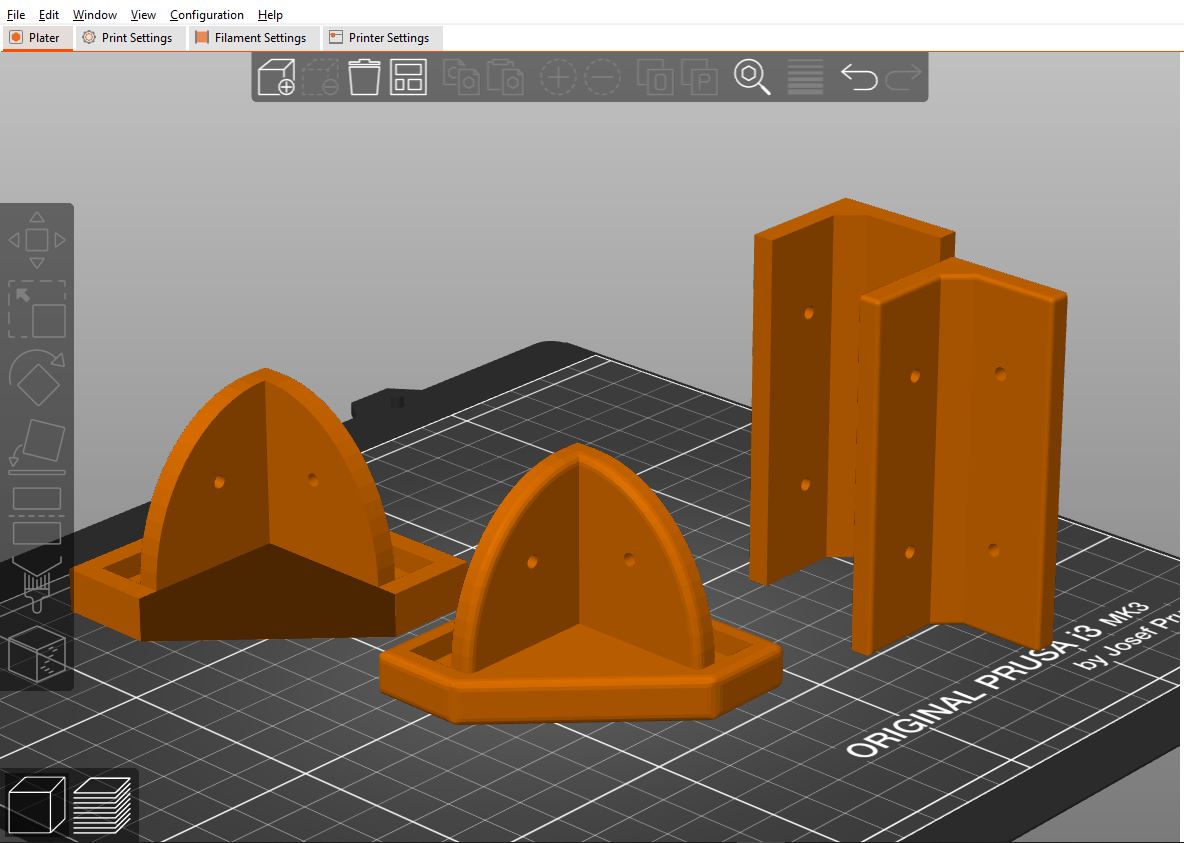
Task: Select the Rotate tool in left sidebar
Action: click(37, 378)
